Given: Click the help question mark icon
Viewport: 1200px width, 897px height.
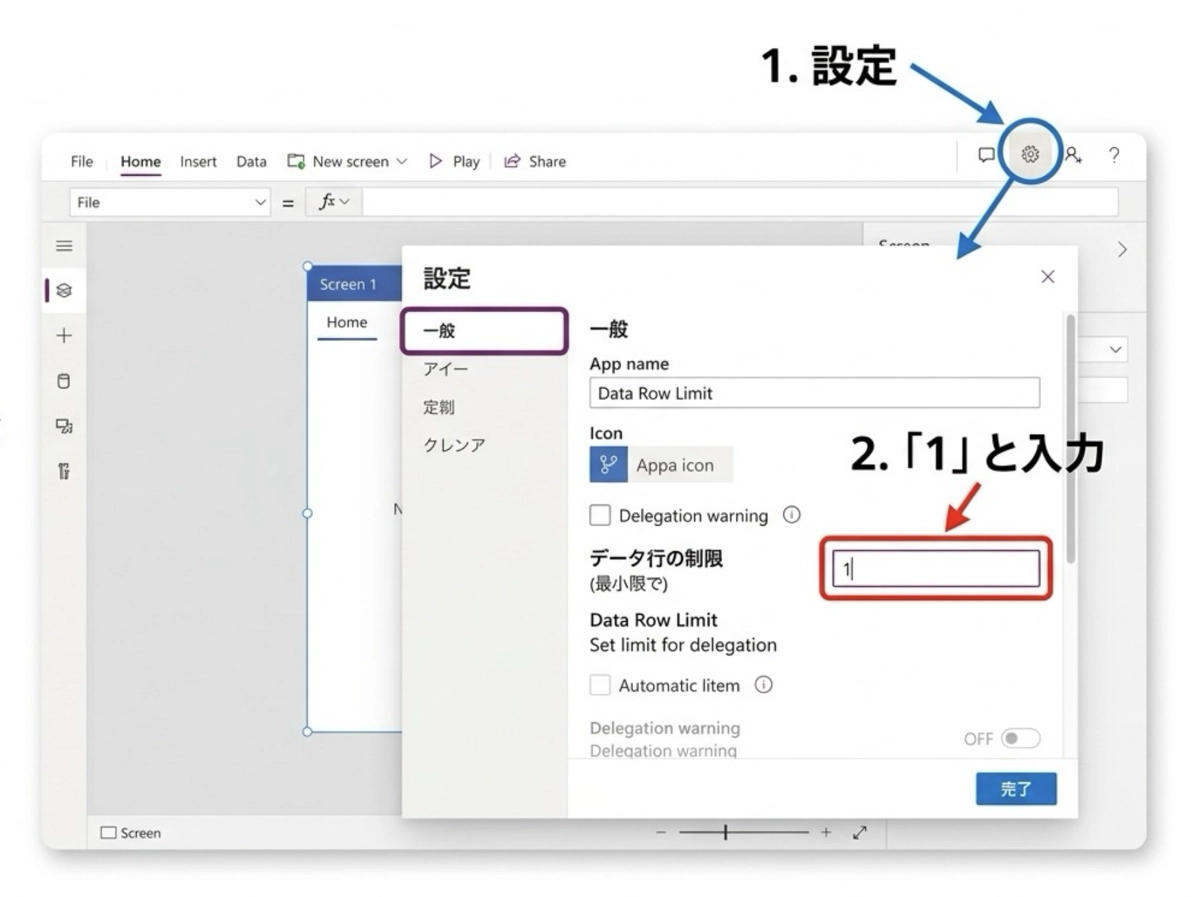Looking at the screenshot, I should [x=1114, y=155].
